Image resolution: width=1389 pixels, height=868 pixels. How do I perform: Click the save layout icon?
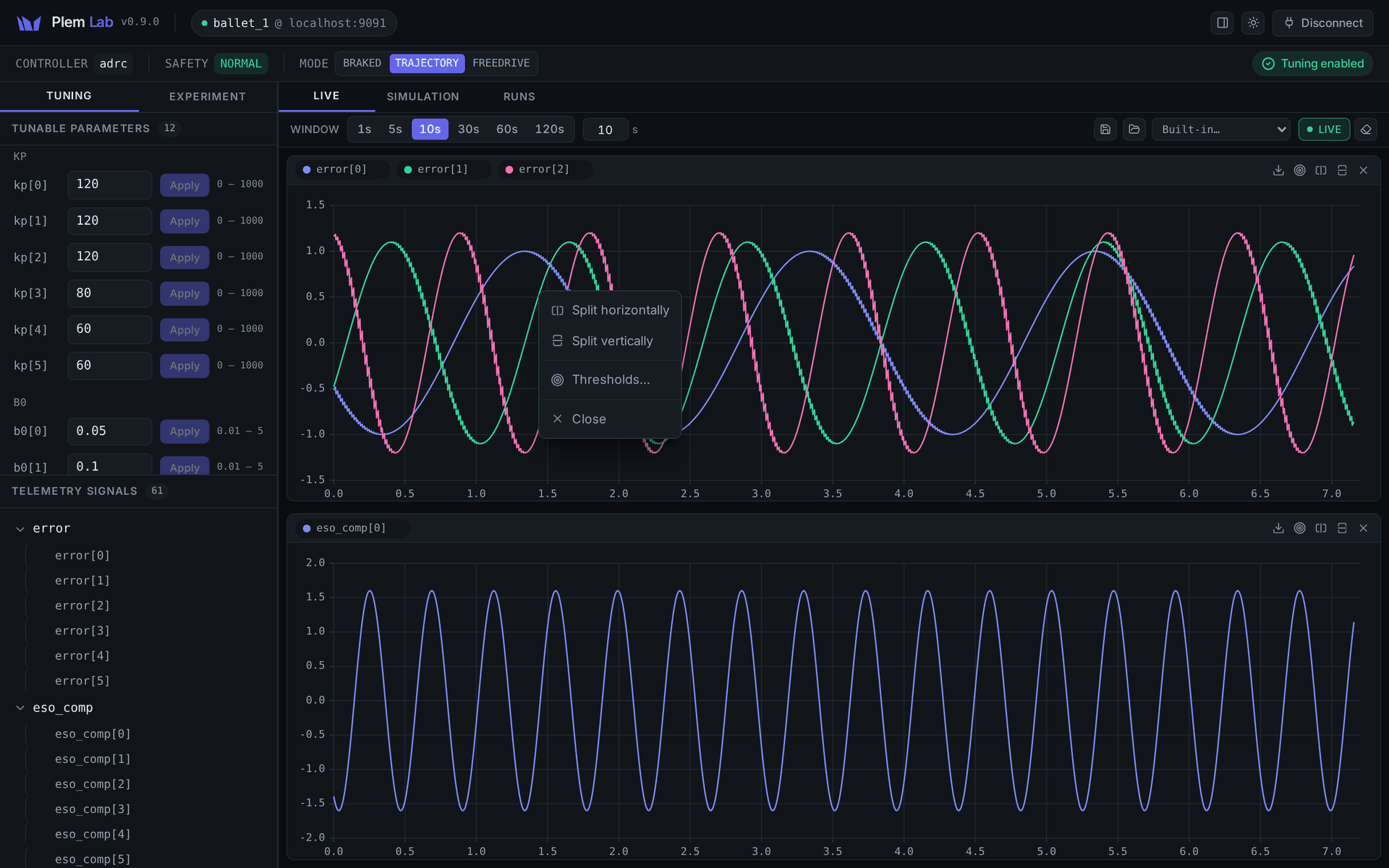(1105, 129)
